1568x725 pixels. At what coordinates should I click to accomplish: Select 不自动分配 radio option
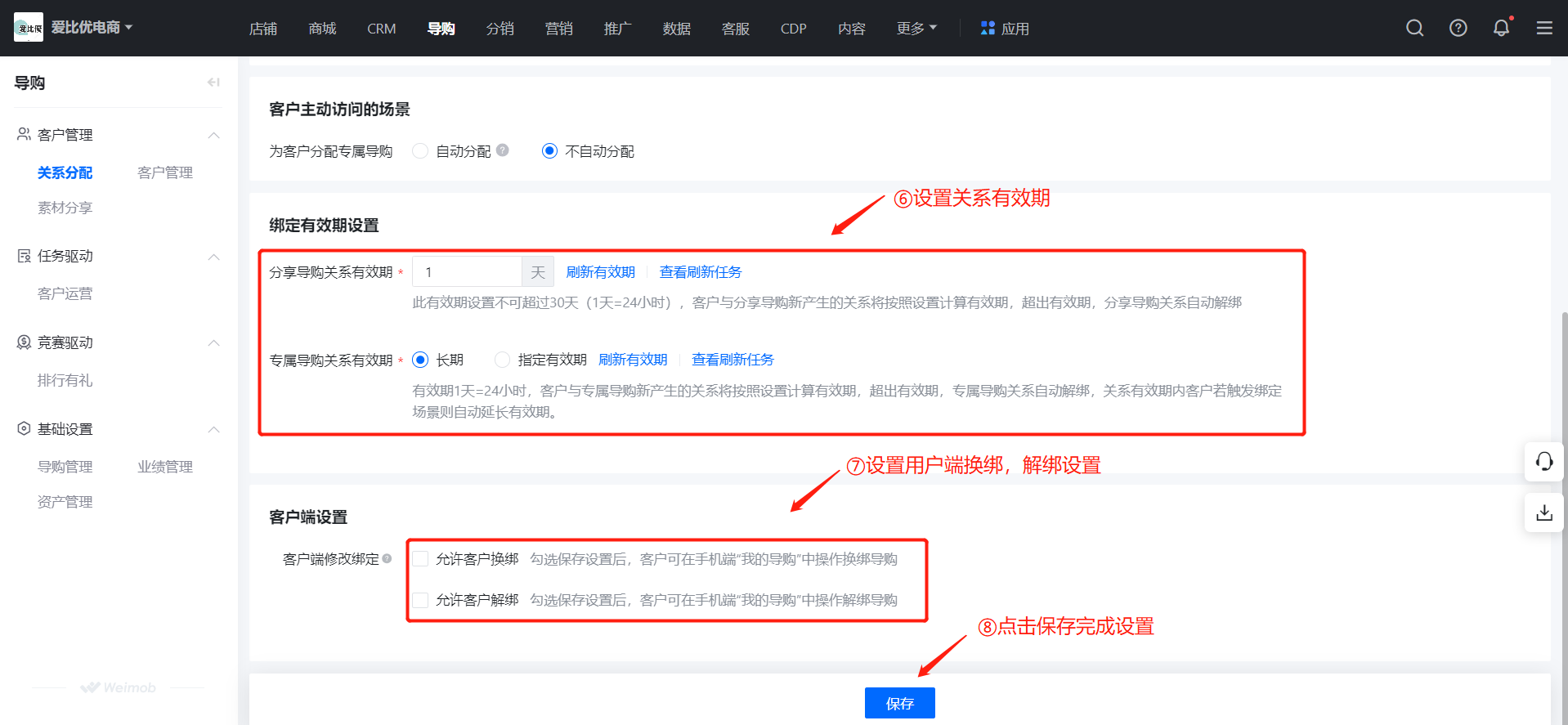coord(549,151)
